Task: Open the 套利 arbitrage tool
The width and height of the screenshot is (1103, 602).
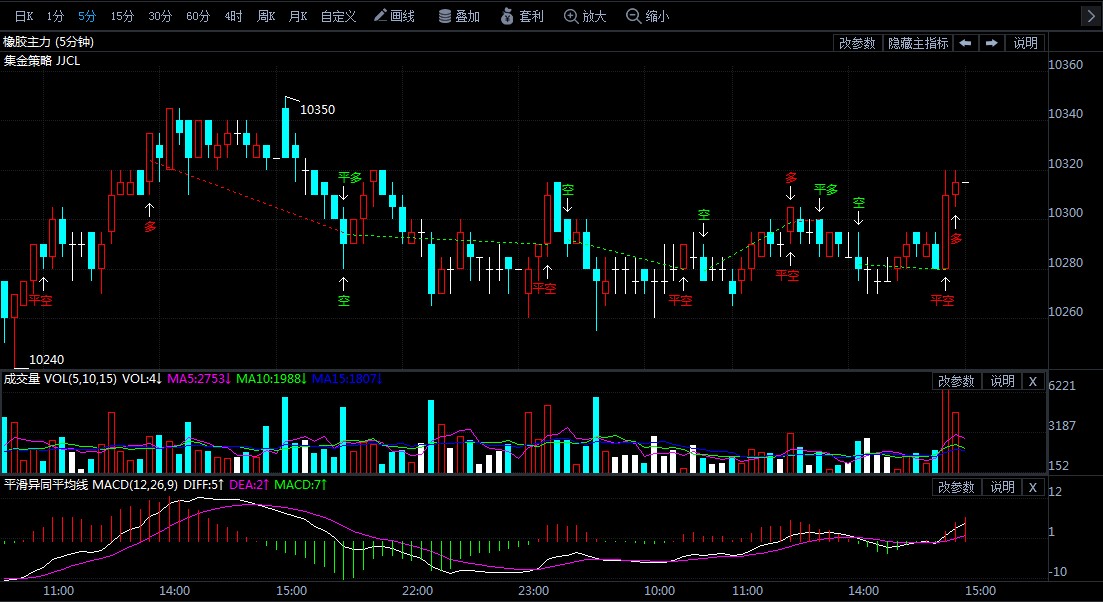Action: click(x=521, y=16)
